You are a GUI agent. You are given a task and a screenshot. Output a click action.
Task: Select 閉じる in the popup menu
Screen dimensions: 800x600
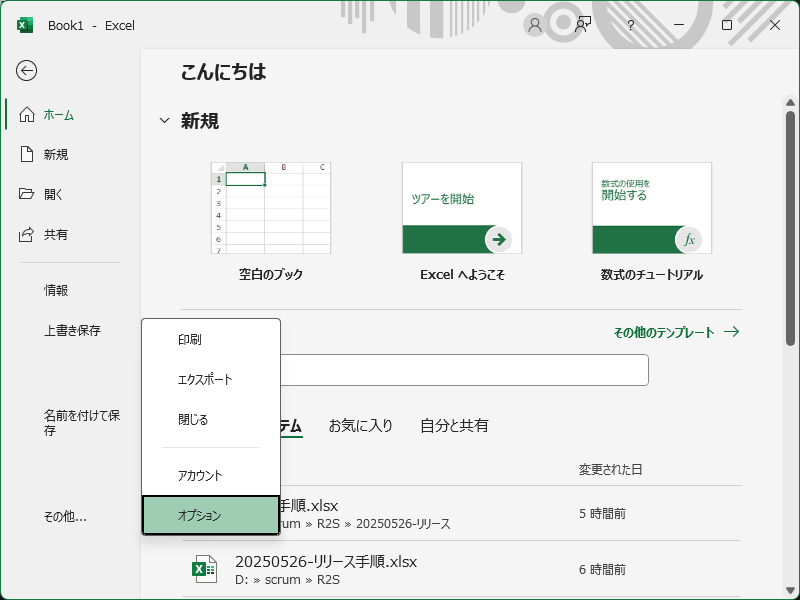211,420
